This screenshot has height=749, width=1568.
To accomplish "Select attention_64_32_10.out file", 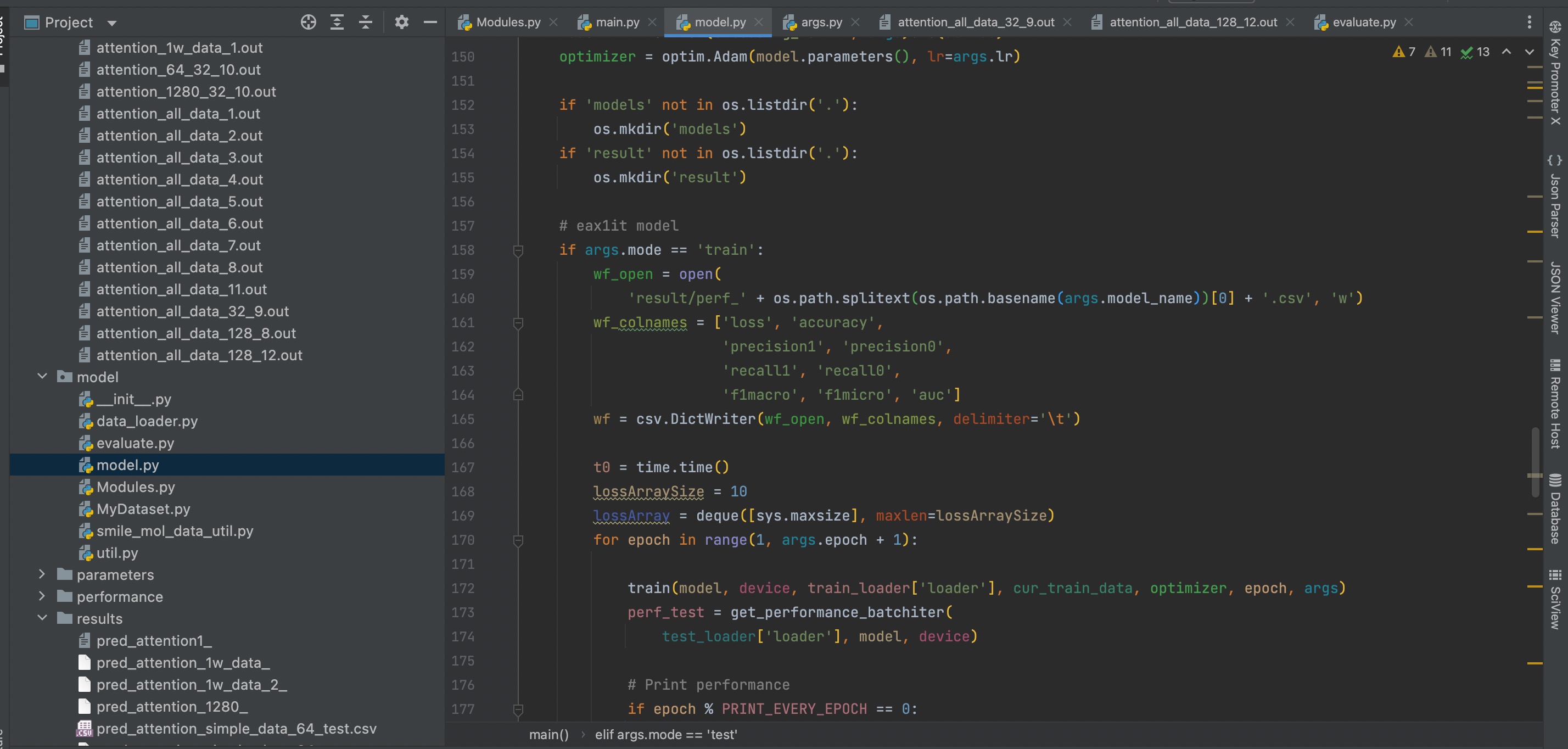I will point(178,69).
